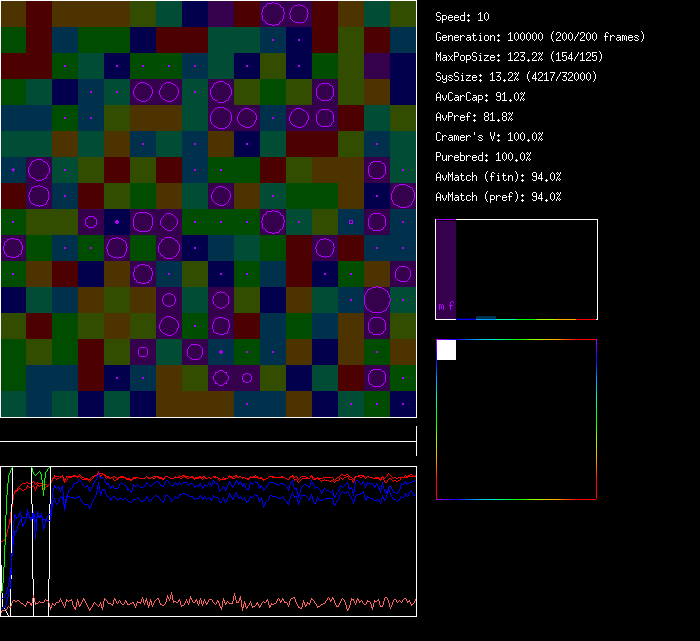This screenshot has height=641, width=700.
Task: Click the large circle in grid's top row
Action: click(x=273, y=13)
